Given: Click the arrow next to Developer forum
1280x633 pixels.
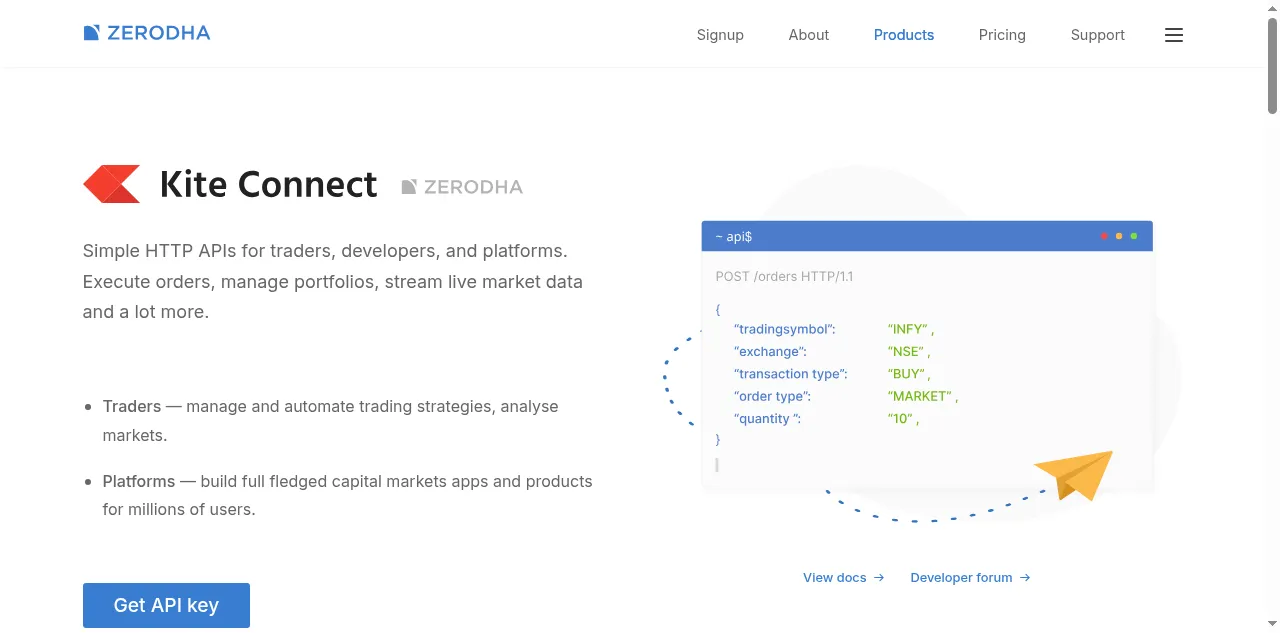Looking at the screenshot, I should point(1025,578).
